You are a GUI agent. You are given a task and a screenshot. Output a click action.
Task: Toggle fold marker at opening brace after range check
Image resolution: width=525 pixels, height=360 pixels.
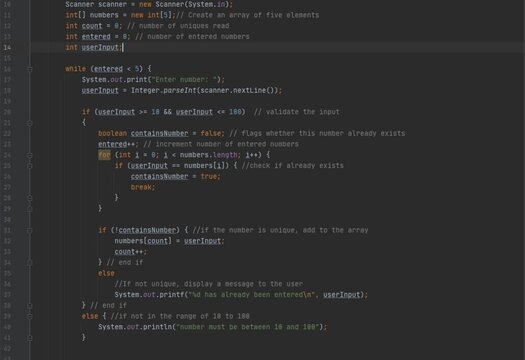[x=30, y=123]
